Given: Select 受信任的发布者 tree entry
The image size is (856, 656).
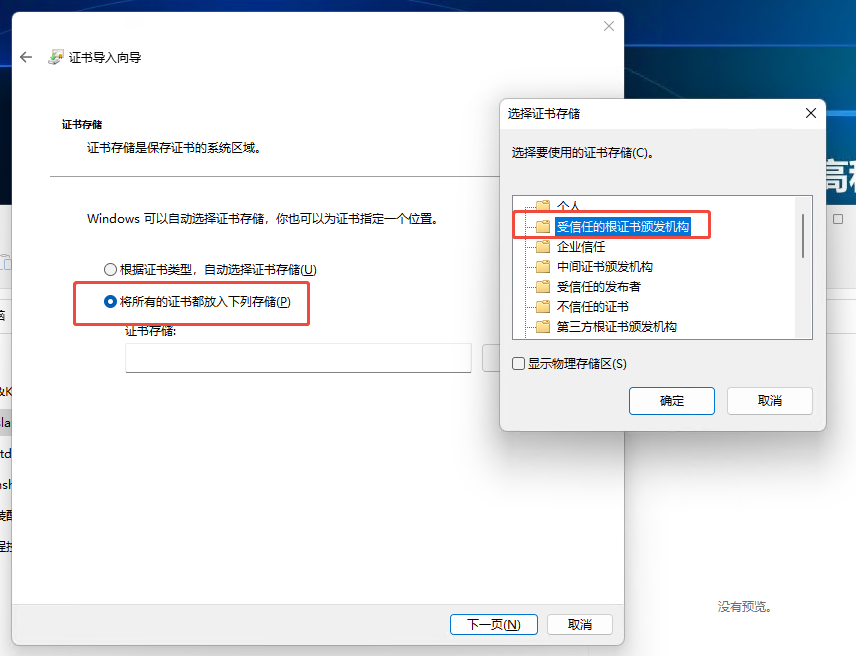Looking at the screenshot, I should tap(598, 287).
